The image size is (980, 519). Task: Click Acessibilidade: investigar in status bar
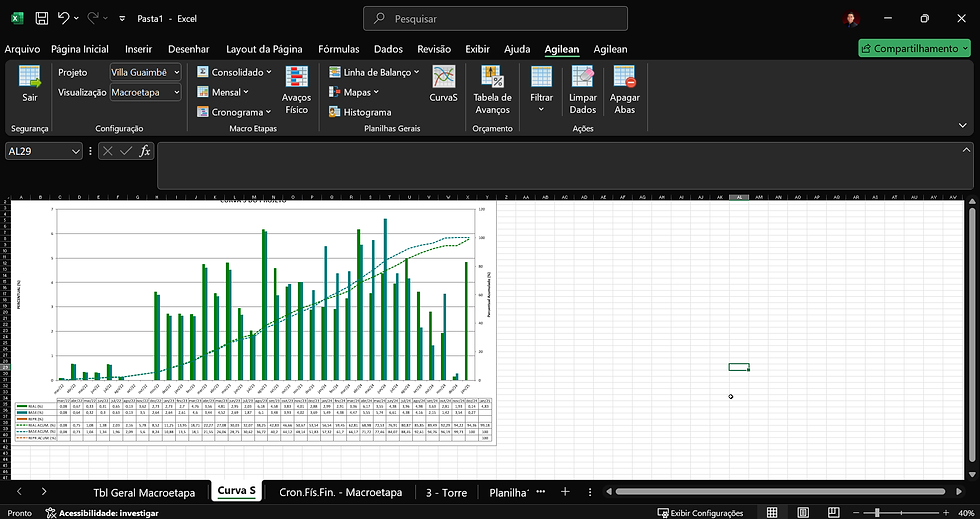[x=102, y=513]
